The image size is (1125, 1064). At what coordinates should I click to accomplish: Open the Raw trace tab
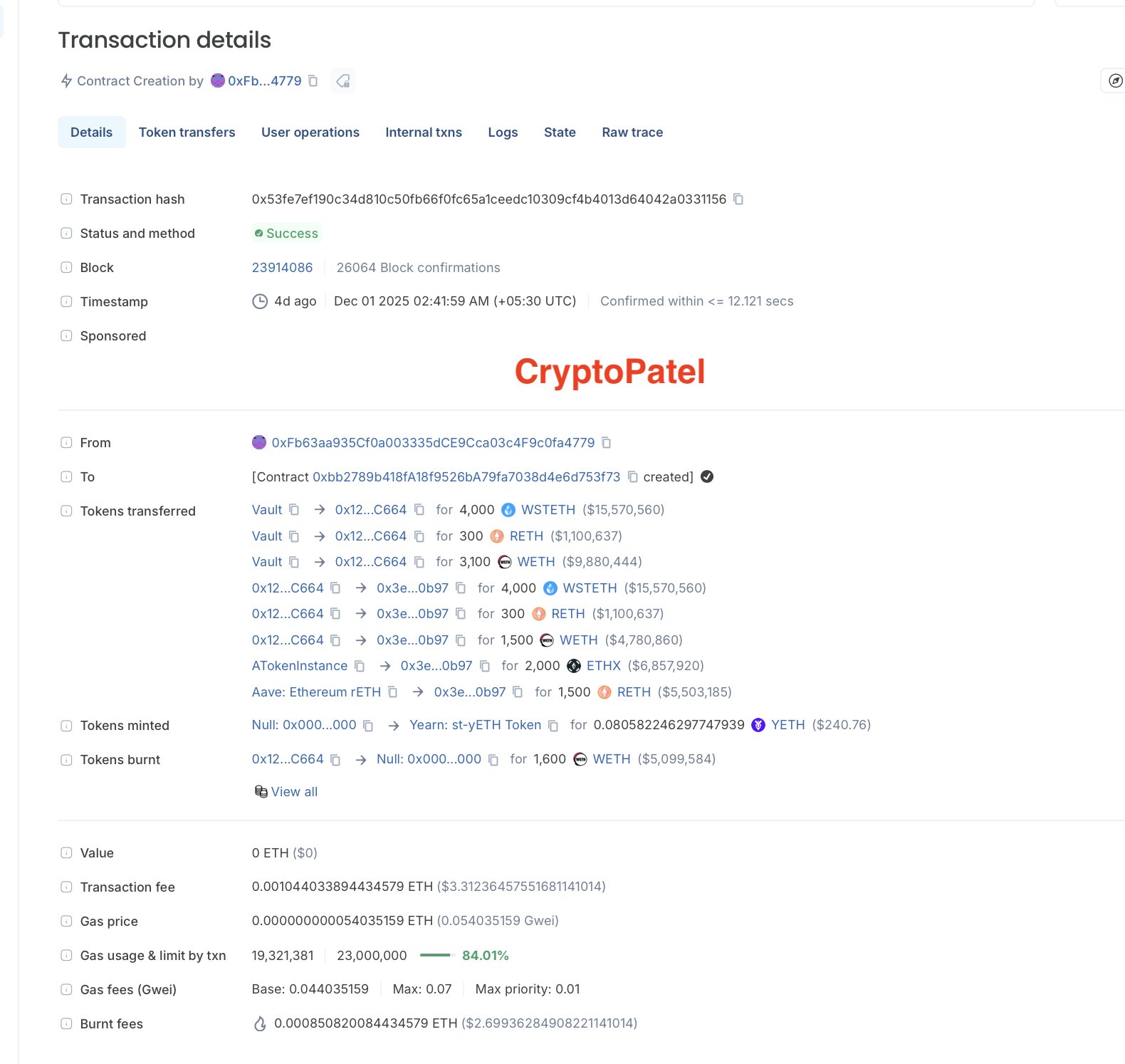[632, 132]
